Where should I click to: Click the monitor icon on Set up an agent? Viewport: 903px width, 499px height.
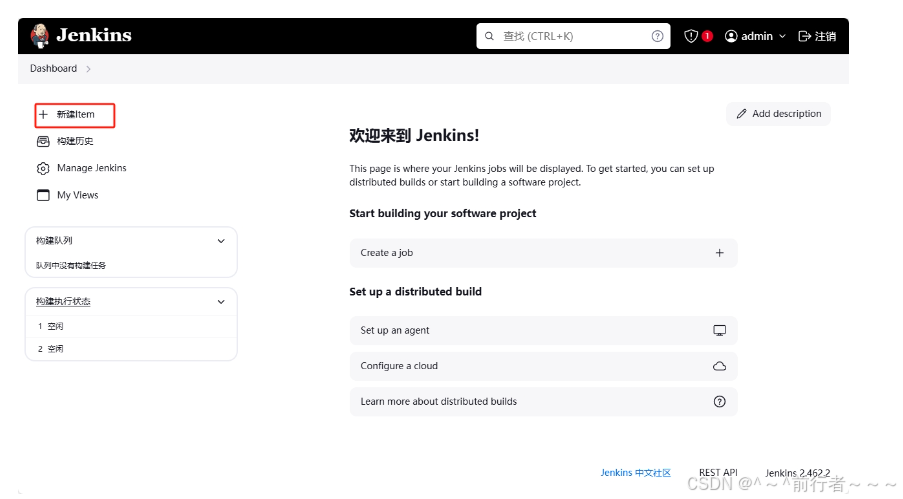(719, 331)
